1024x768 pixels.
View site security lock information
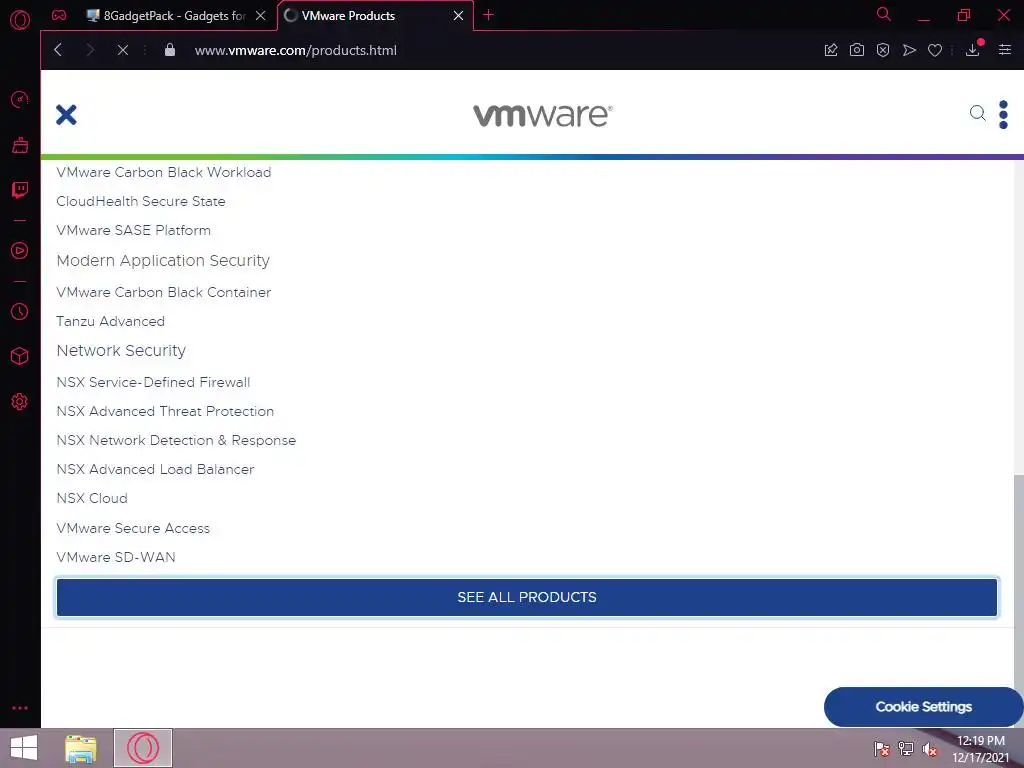170,50
